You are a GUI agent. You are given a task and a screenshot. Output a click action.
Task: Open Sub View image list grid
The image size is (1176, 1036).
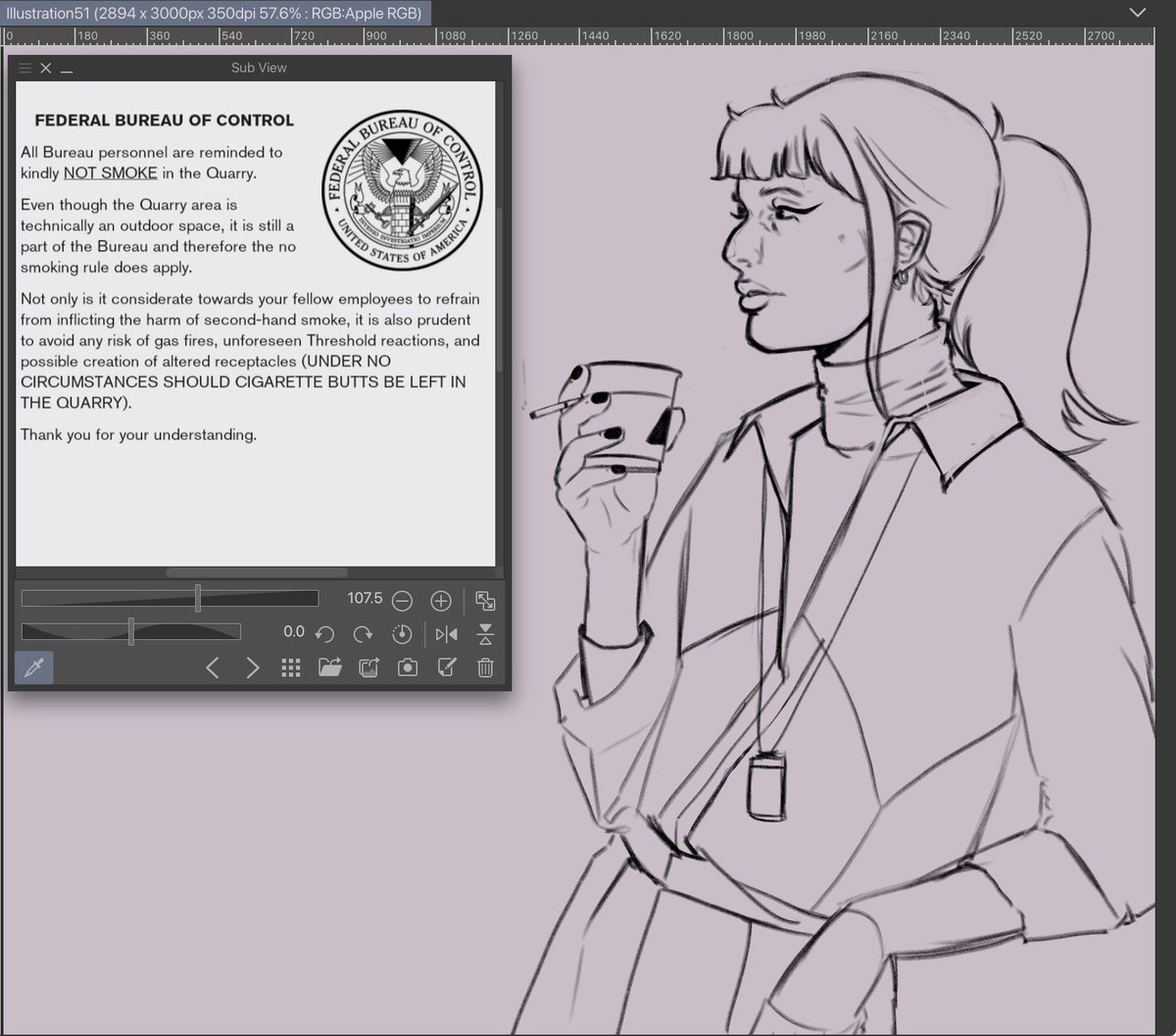(290, 668)
